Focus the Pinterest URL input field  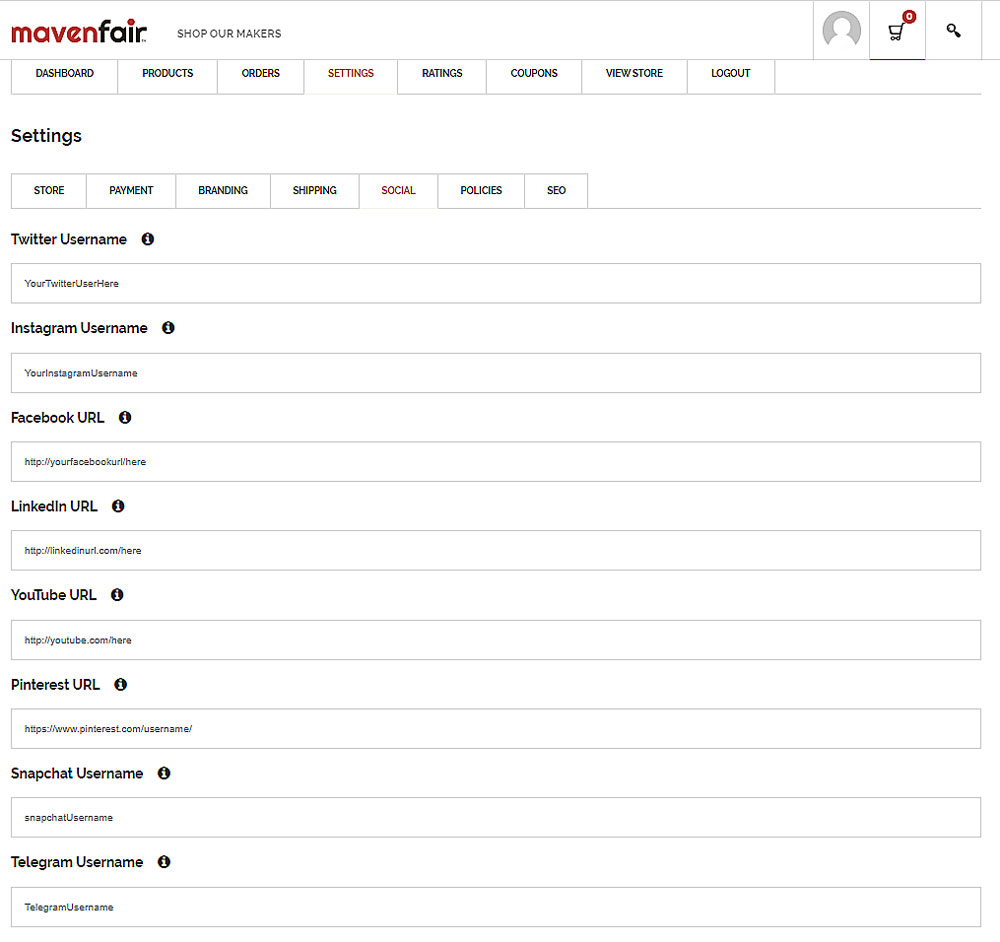point(496,729)
